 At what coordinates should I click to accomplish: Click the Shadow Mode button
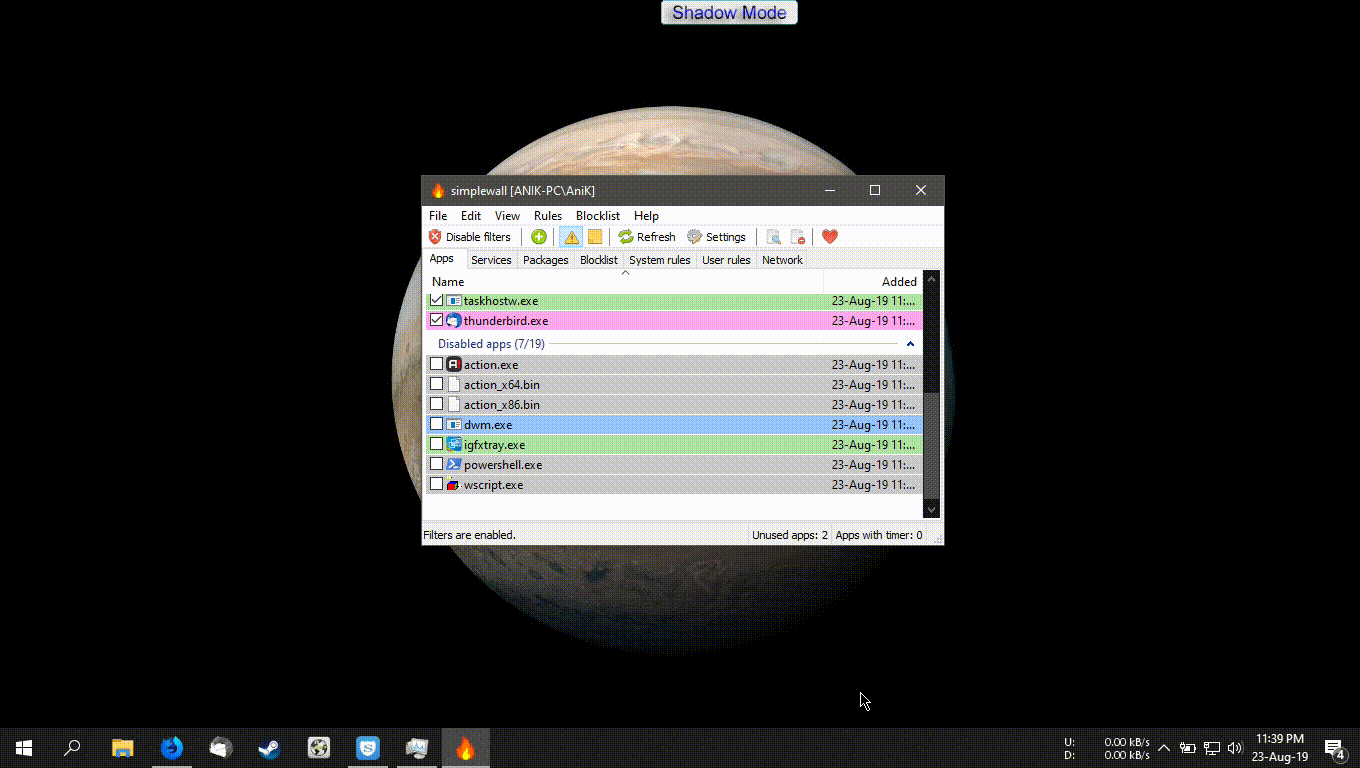click(x=729, y=13)
